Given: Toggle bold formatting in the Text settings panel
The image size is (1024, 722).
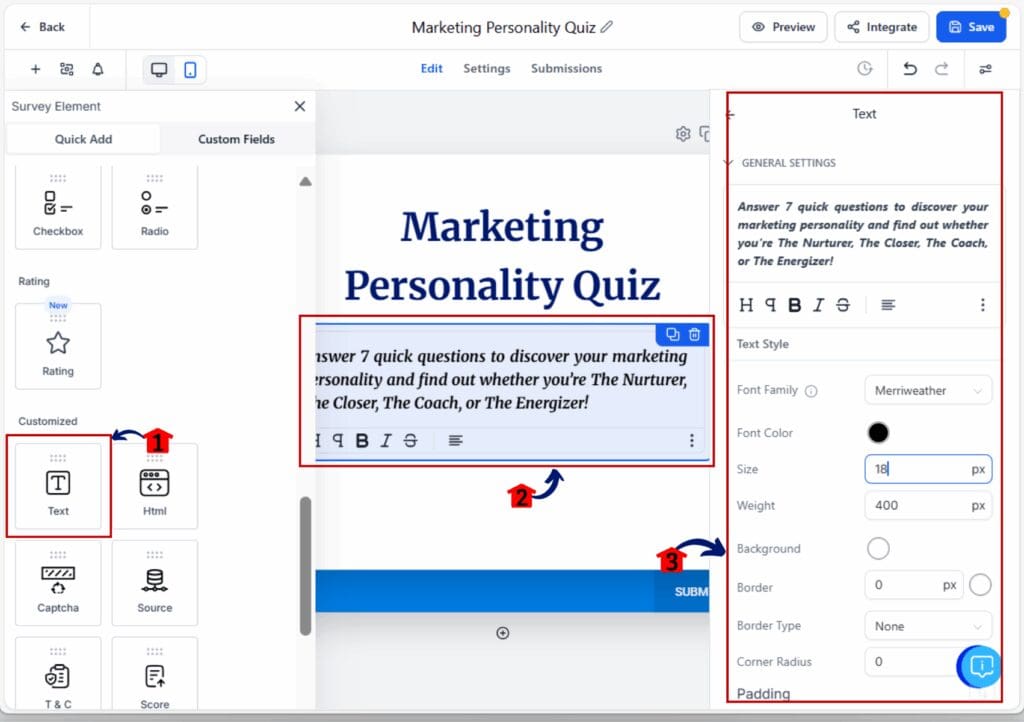Looking at the screenshot, I should [x=795, y=304].
